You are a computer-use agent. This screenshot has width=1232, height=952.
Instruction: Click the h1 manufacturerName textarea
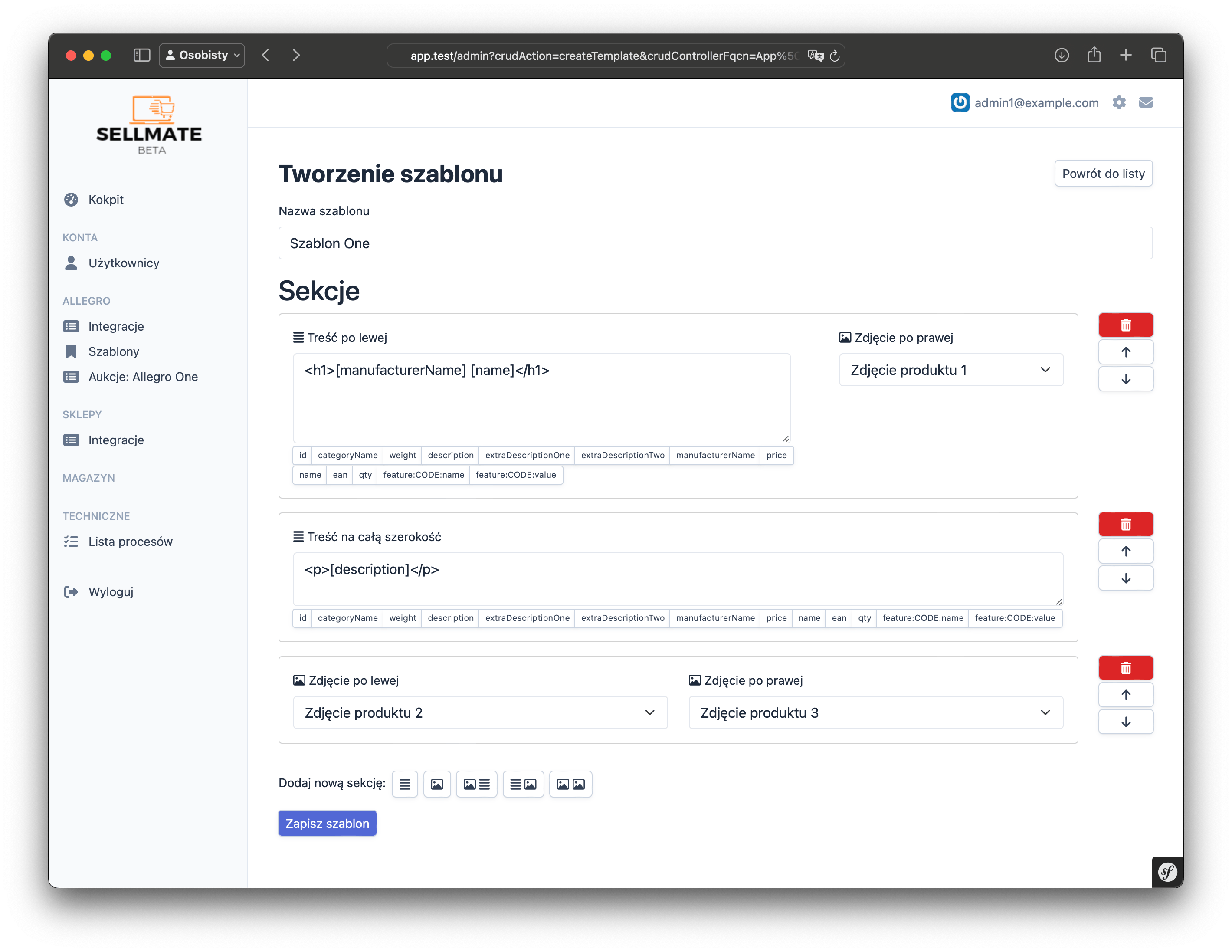541,398
